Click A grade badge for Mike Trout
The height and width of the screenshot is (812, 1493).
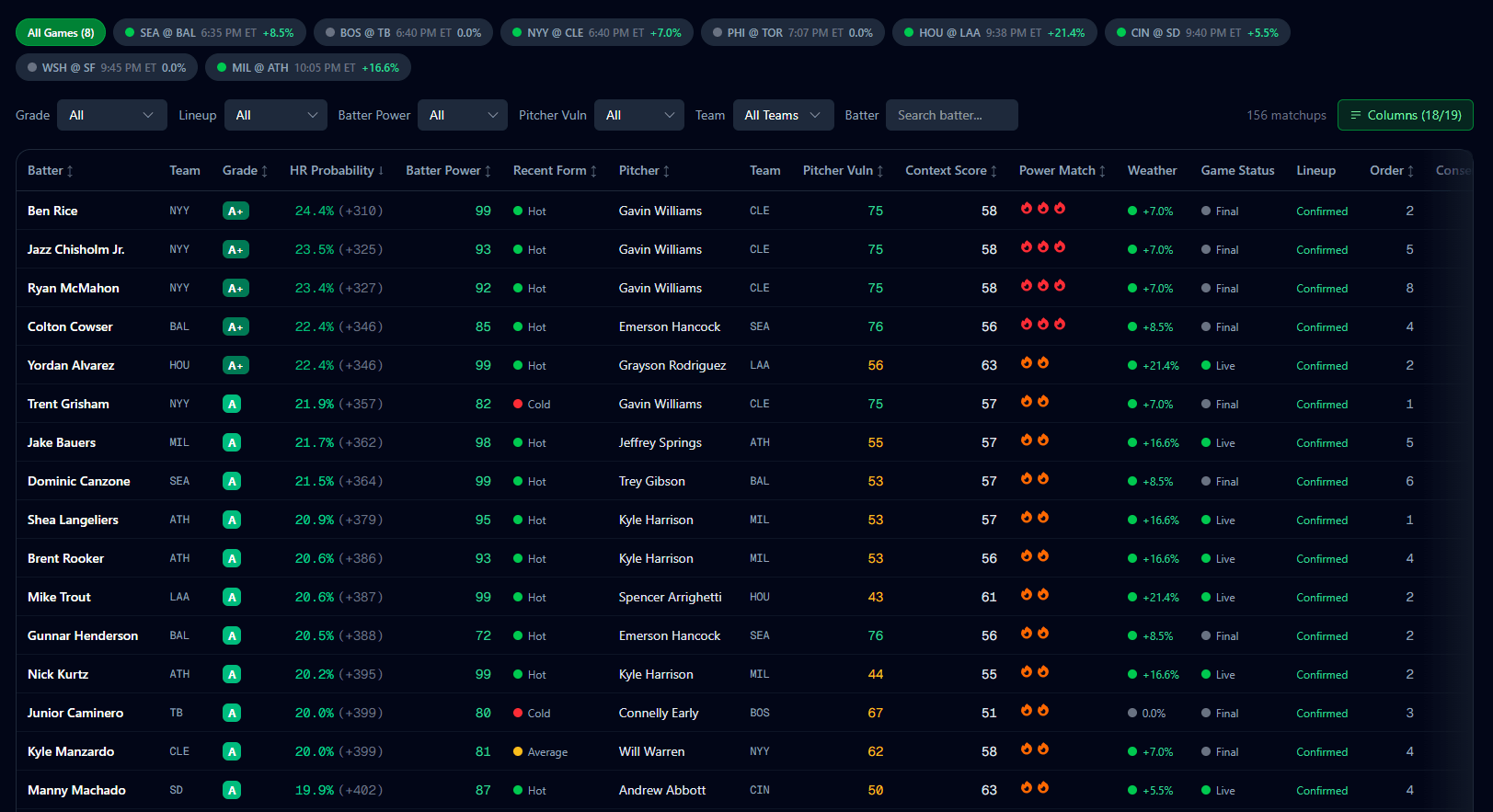(232, 597)
